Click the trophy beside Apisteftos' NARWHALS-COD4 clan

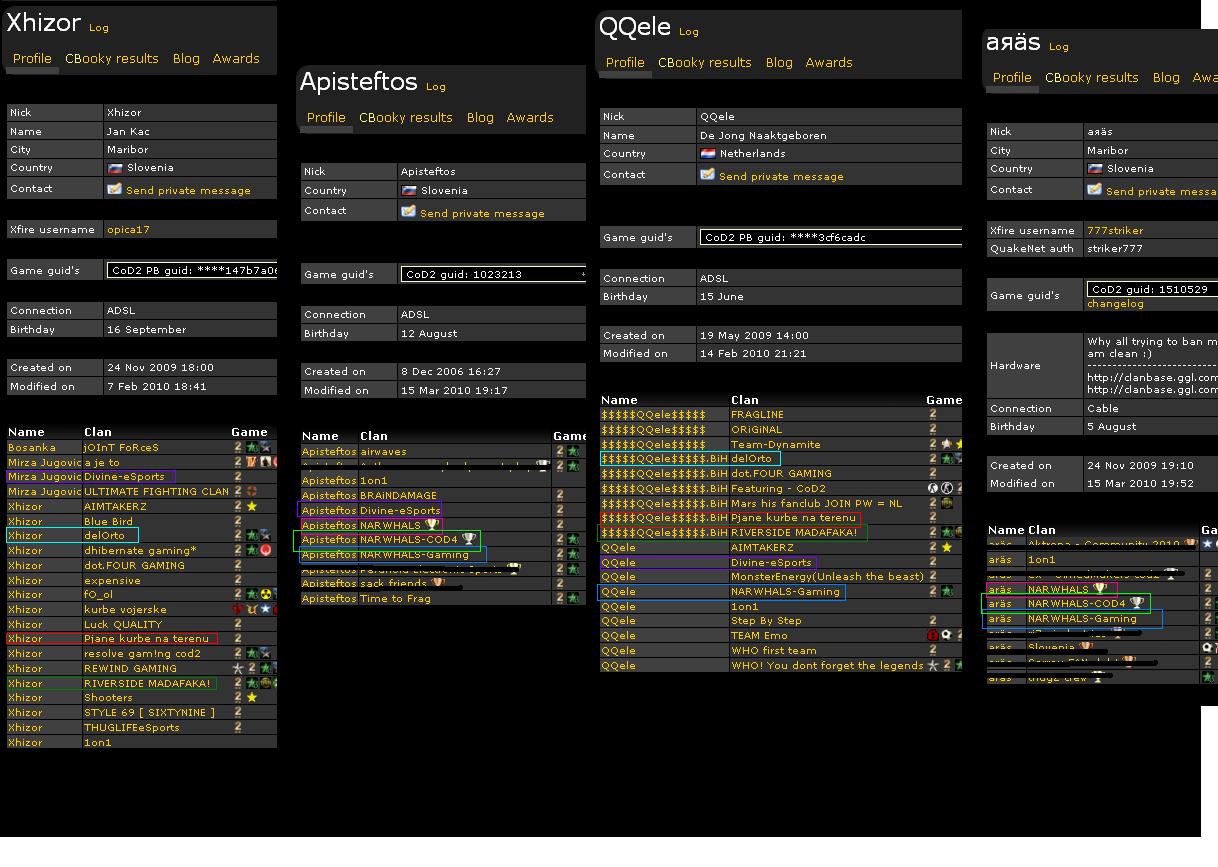[x=468, y=539]
